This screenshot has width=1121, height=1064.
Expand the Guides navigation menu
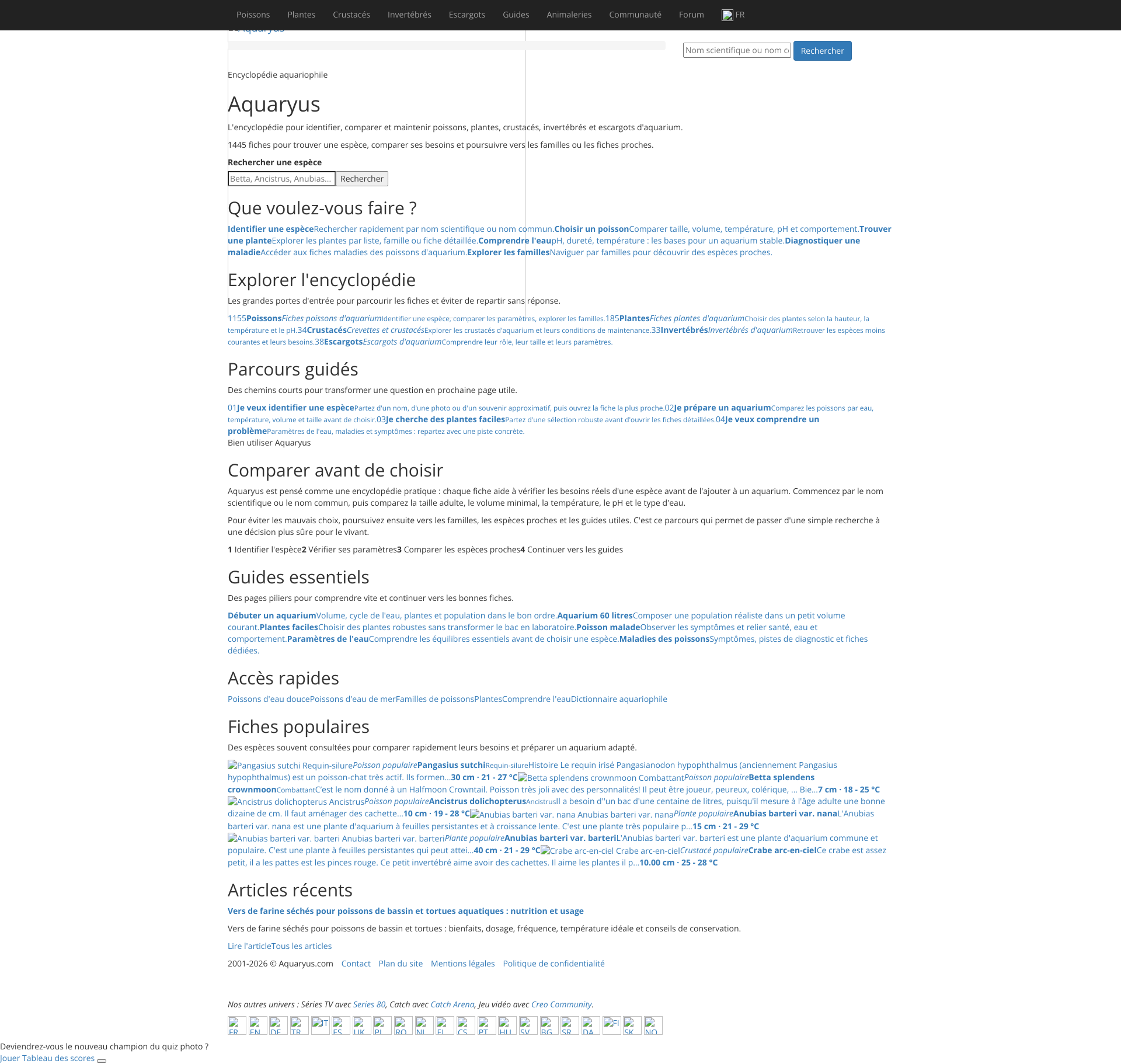click(516, 15)
